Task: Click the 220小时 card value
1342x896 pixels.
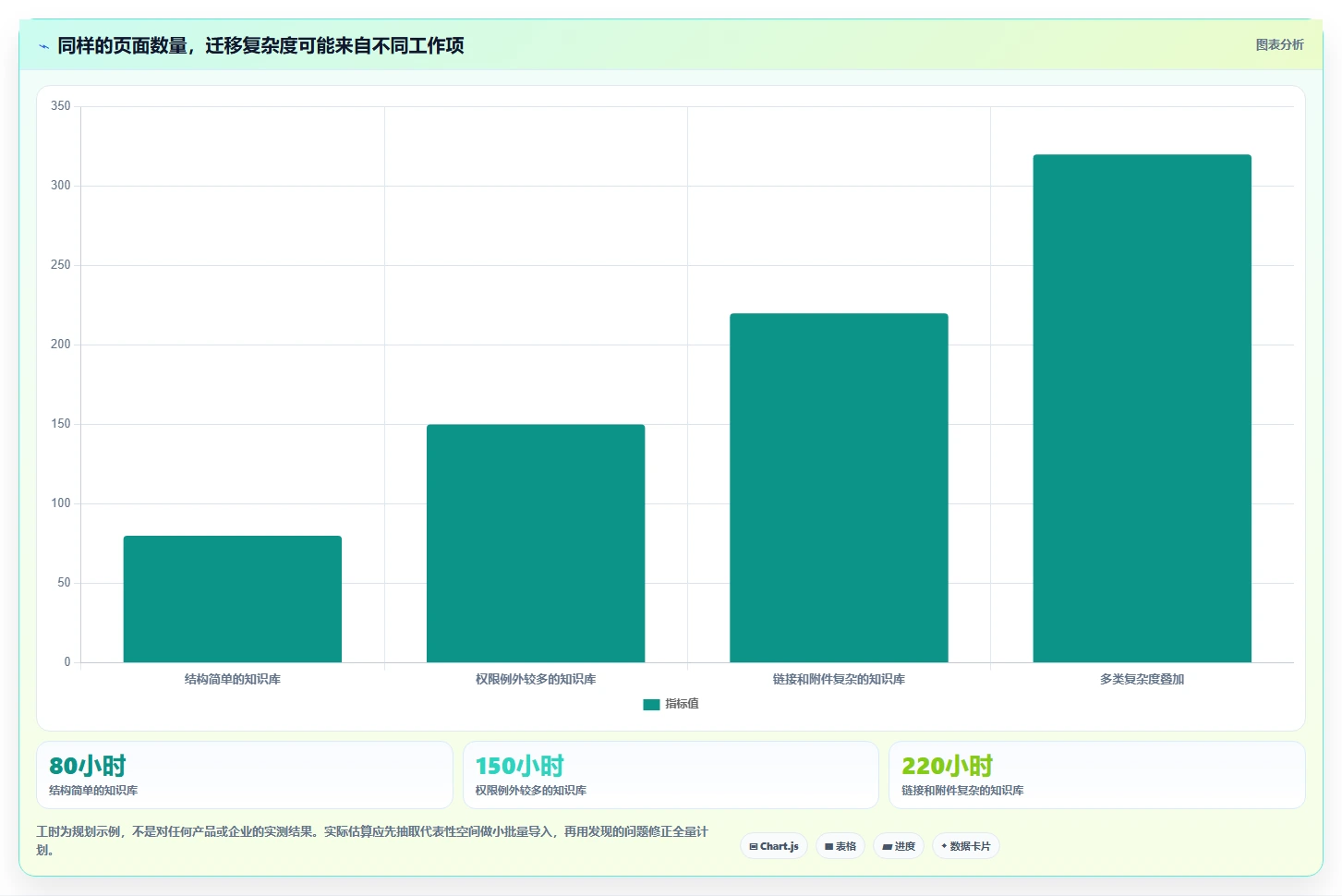Action: [x=948, y=766]
